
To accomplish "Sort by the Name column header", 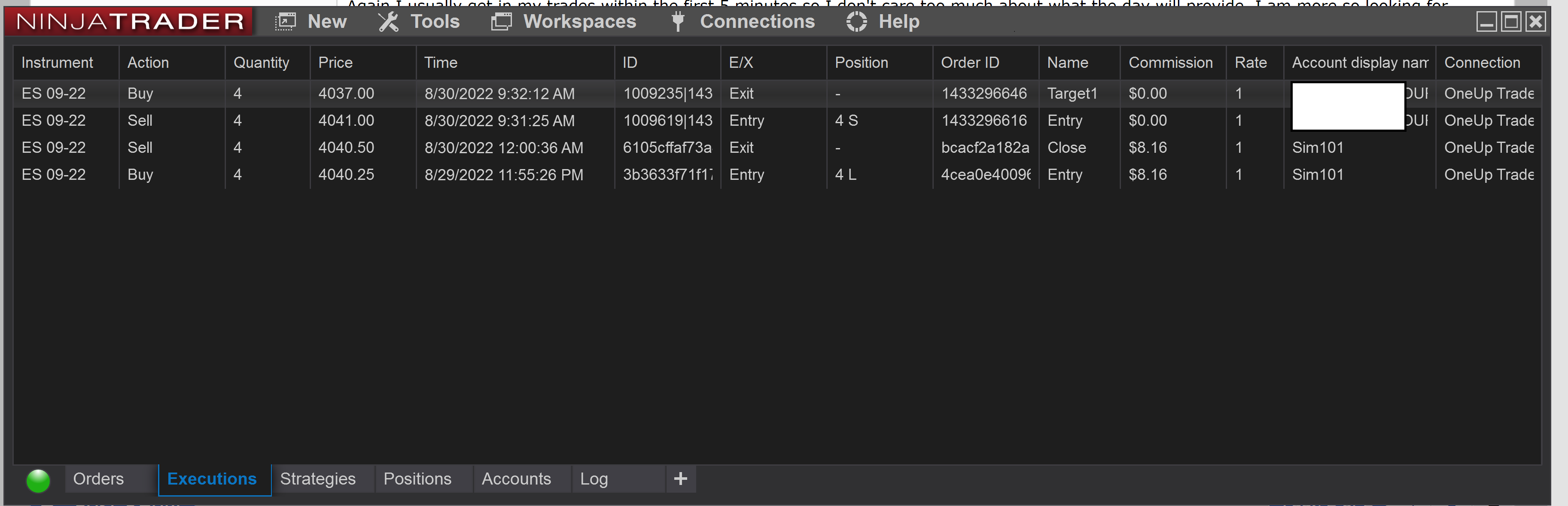I will 1079,63.
